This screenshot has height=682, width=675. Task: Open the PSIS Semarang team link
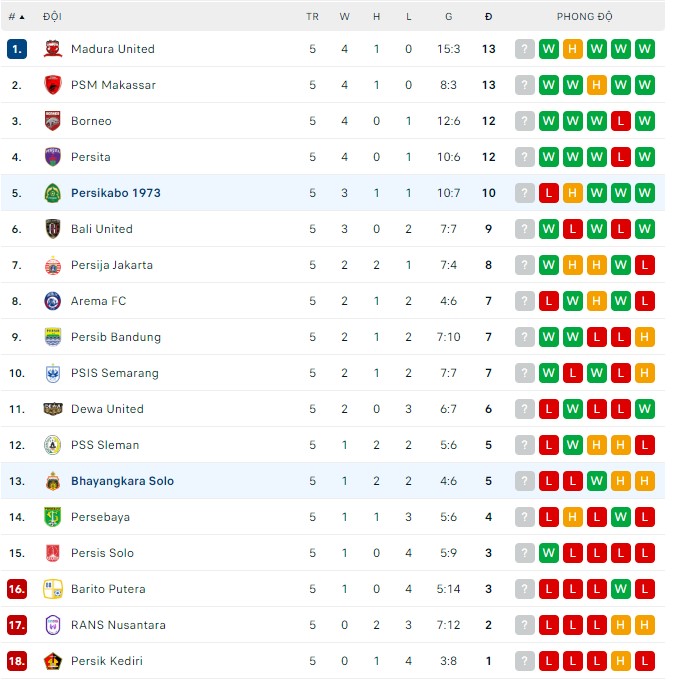click(114, 373)
